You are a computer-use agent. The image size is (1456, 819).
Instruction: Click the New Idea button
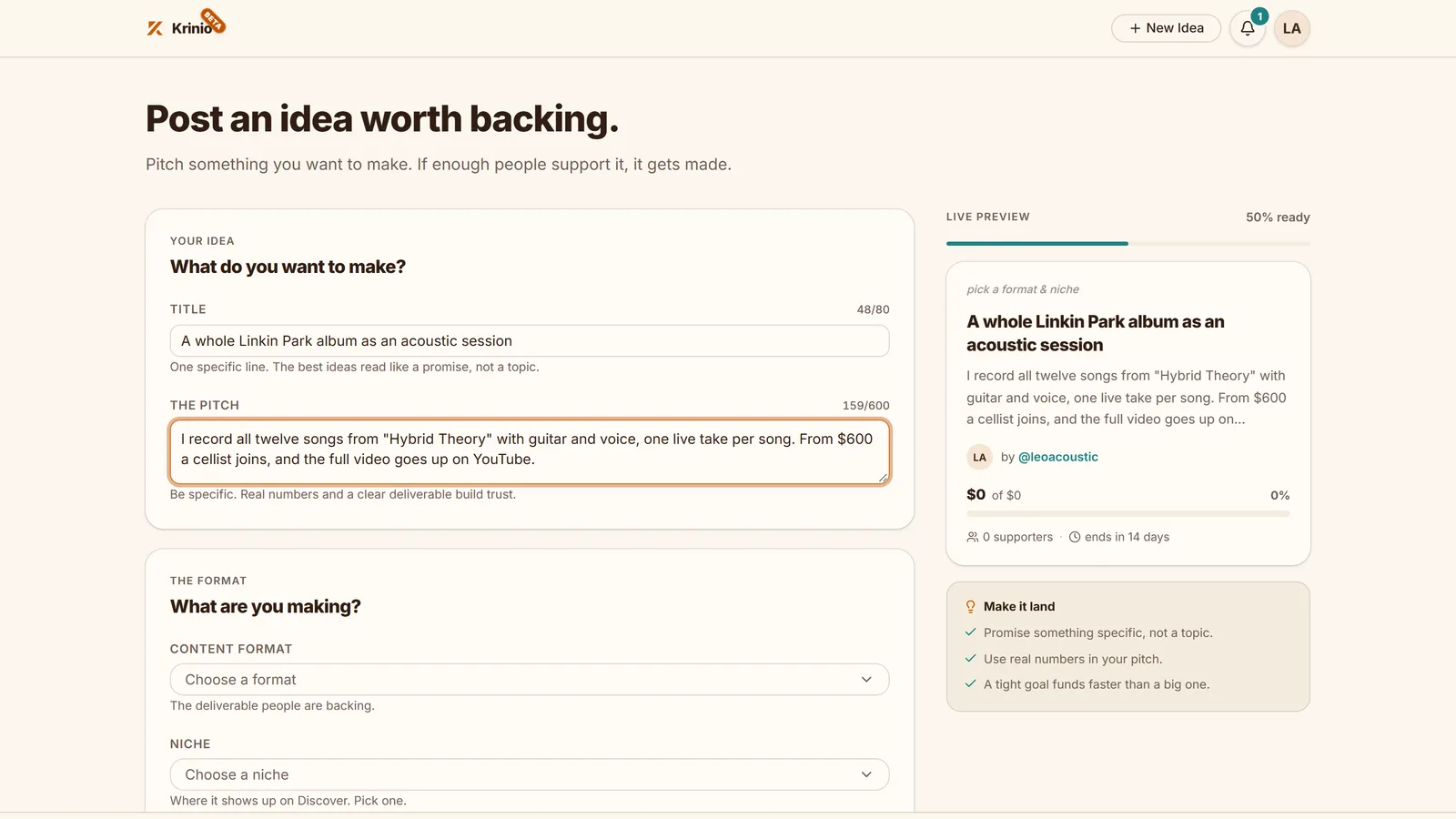coord(1166,28)
